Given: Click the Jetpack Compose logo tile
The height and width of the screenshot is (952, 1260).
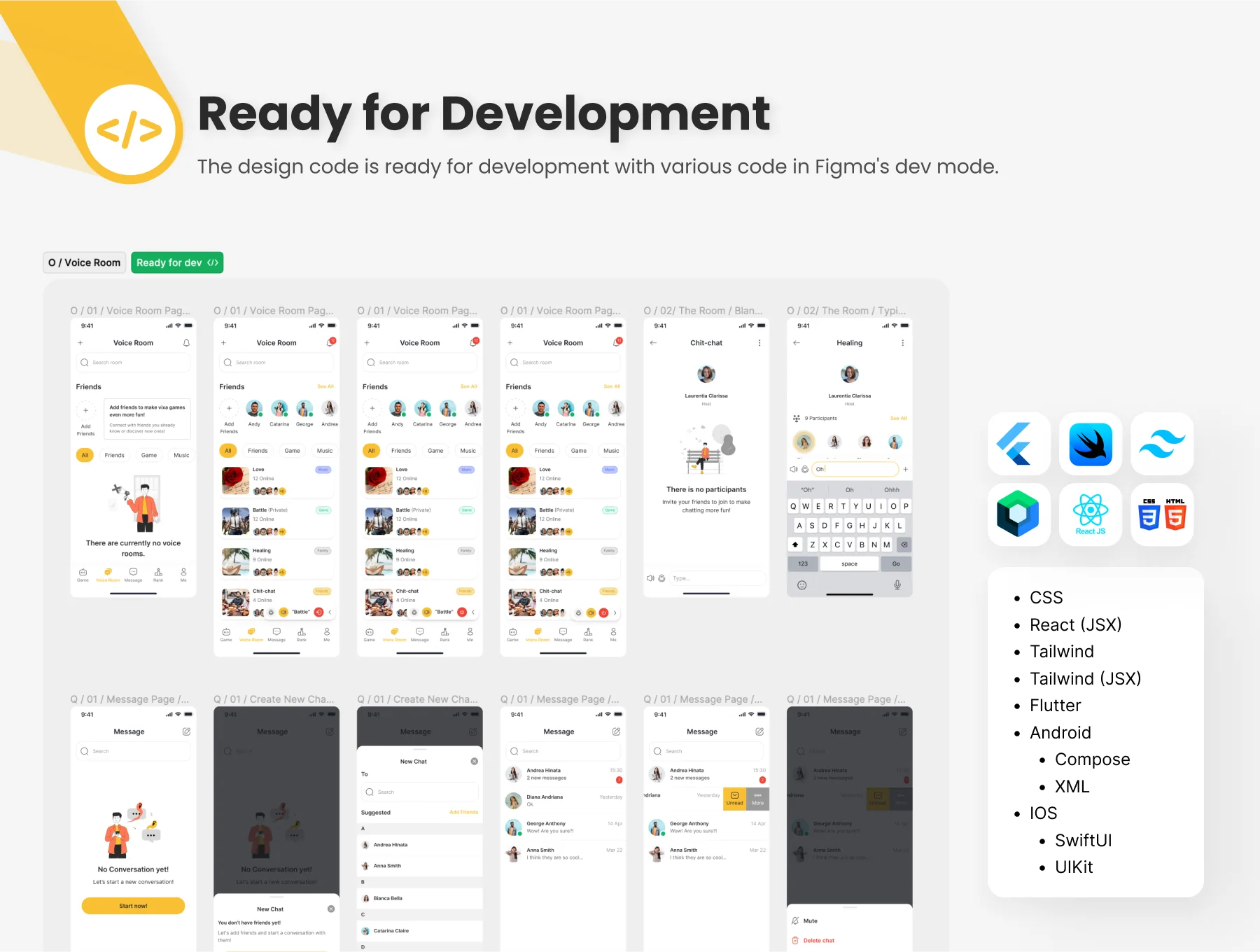Looking at the screenshot, I should [x=1018, y=514].
